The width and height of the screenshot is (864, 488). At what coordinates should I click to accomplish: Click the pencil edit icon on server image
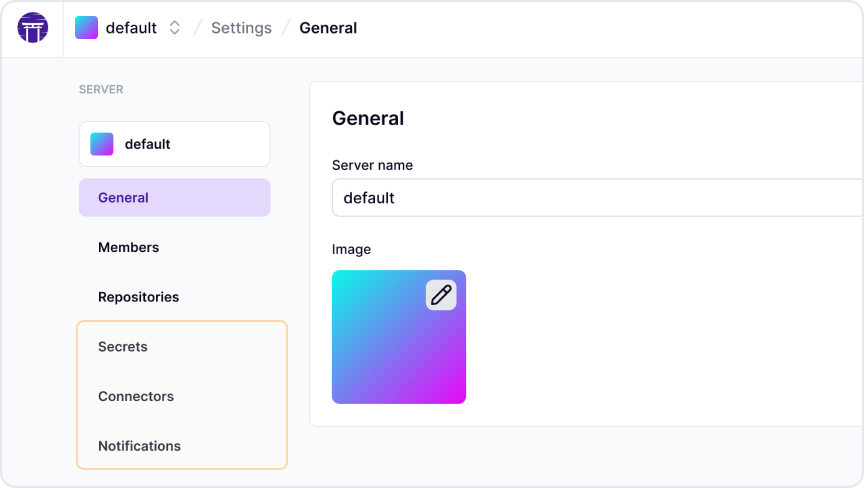[441, 295]
